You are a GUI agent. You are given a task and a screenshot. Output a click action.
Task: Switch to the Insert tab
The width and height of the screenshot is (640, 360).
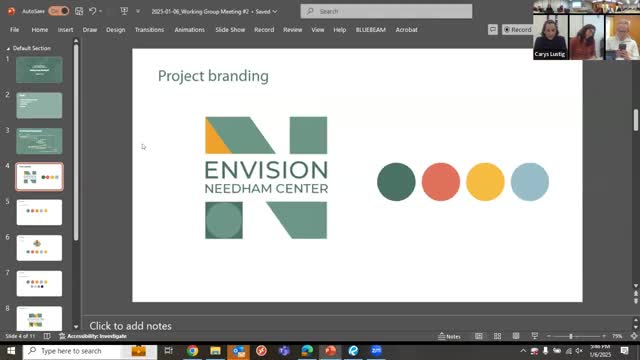(65, 29)
